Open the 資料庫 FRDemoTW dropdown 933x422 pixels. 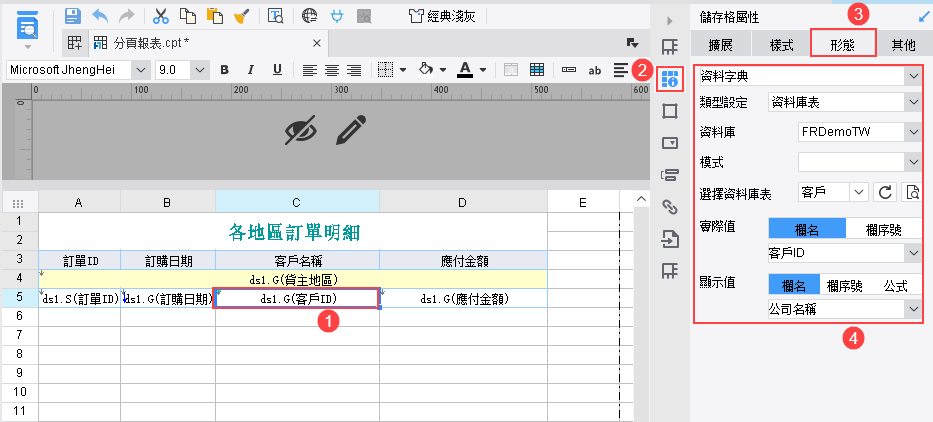point(860,132)
